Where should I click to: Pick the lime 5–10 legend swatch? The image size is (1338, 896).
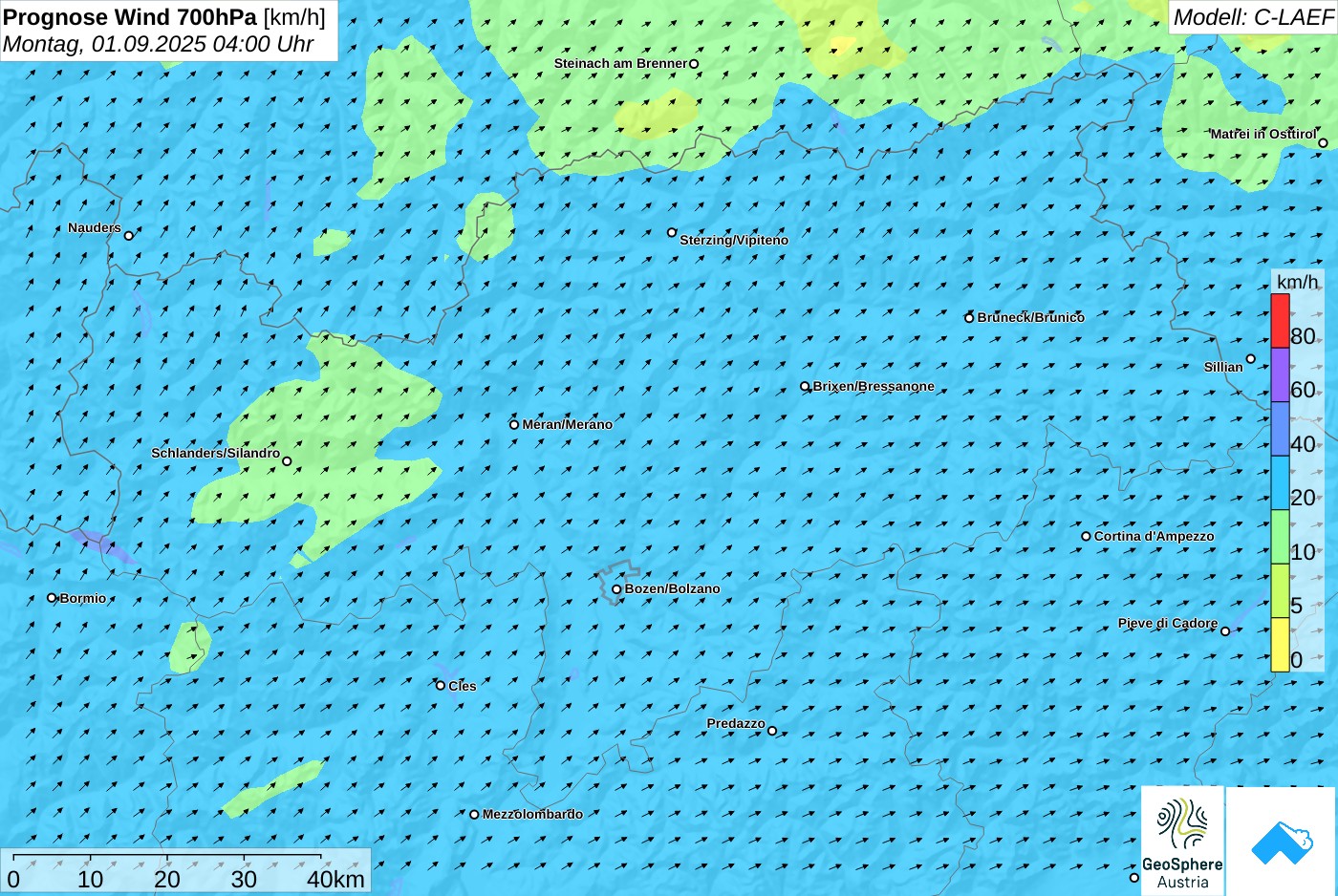1280,590
